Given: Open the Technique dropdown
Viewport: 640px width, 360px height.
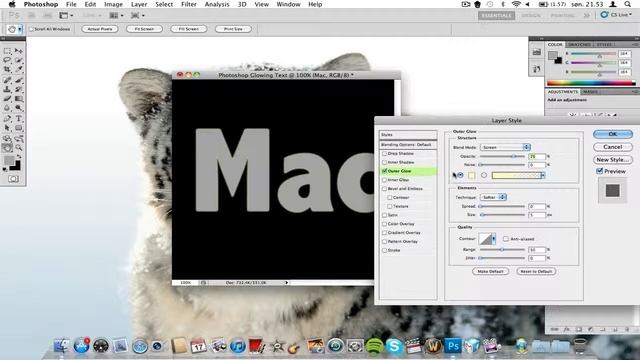Looking at the screenshot, I should 493,197.
